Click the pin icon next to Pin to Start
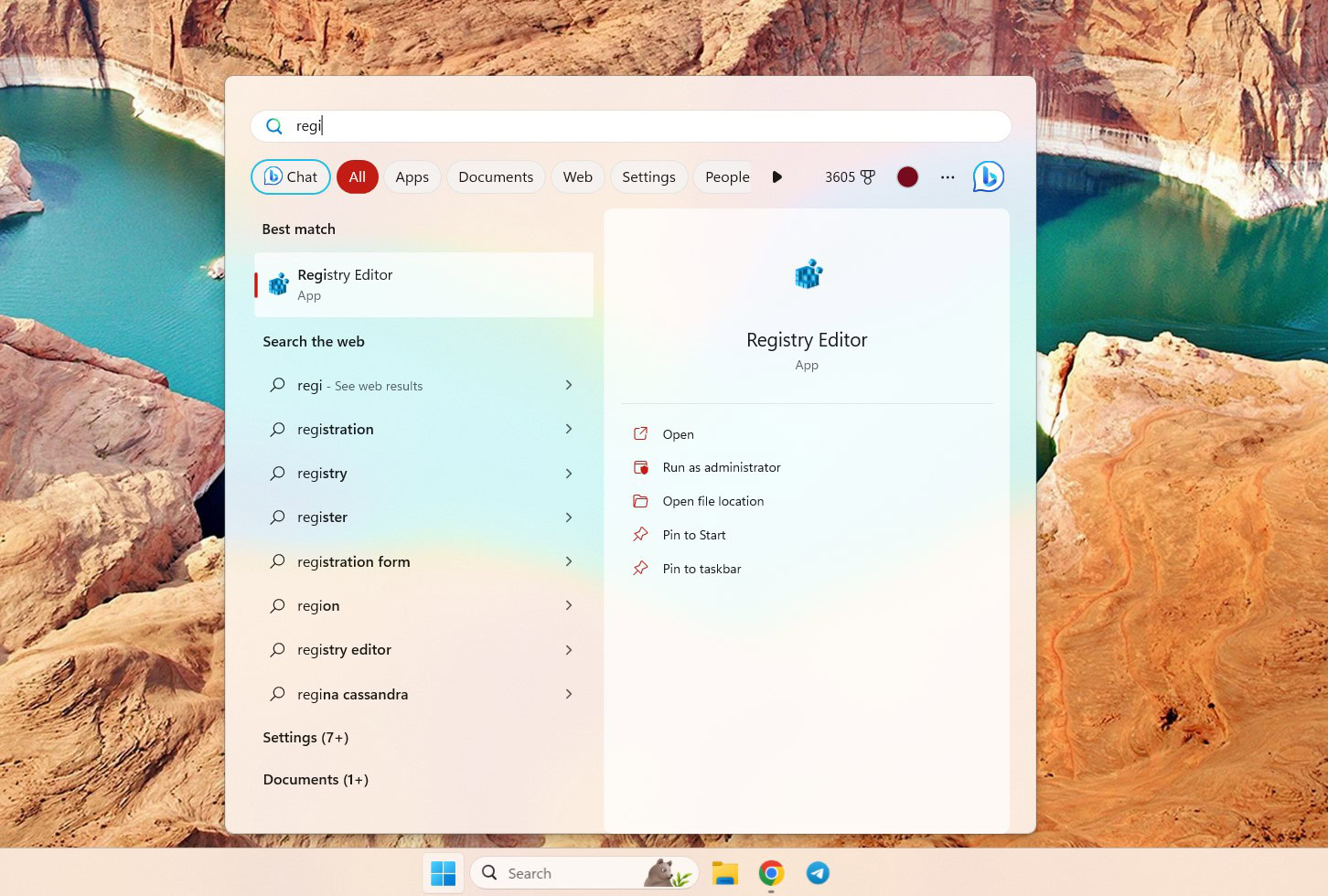Image resolution: width=1328 pixels, height=896 pixels. [641, 535]
